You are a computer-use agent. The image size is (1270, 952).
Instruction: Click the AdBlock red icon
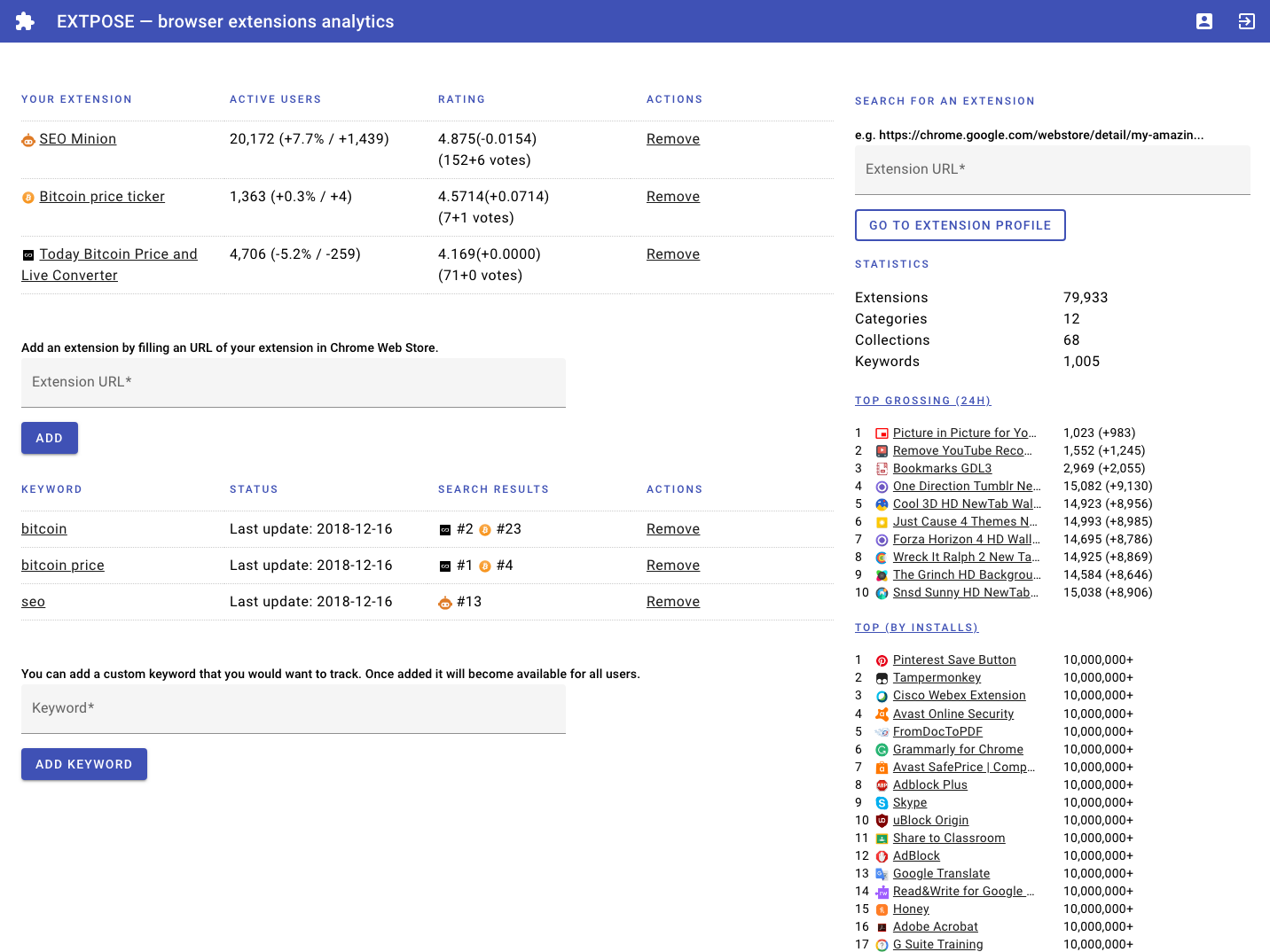pyautogui.click(x=882, y=856)
